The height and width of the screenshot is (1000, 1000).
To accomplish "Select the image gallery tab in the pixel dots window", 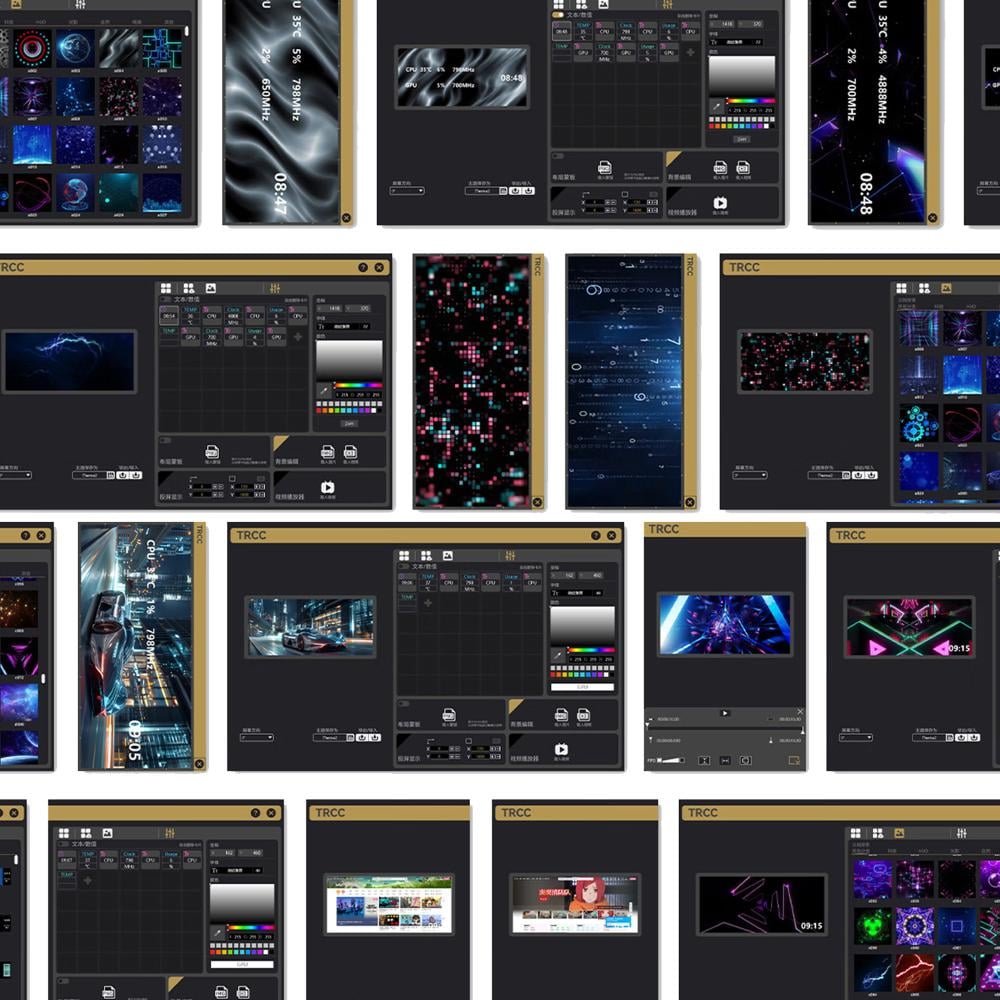I will click(x=946, y=288).
